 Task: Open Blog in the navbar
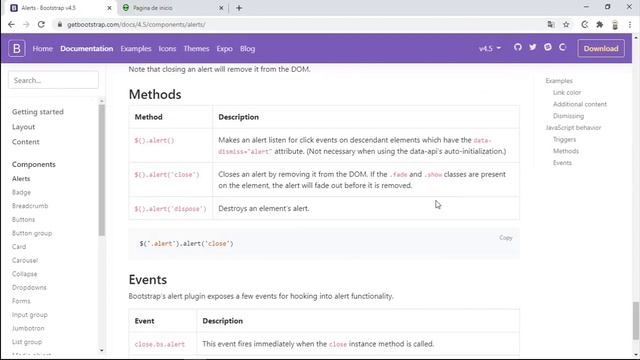coord(247,49)
